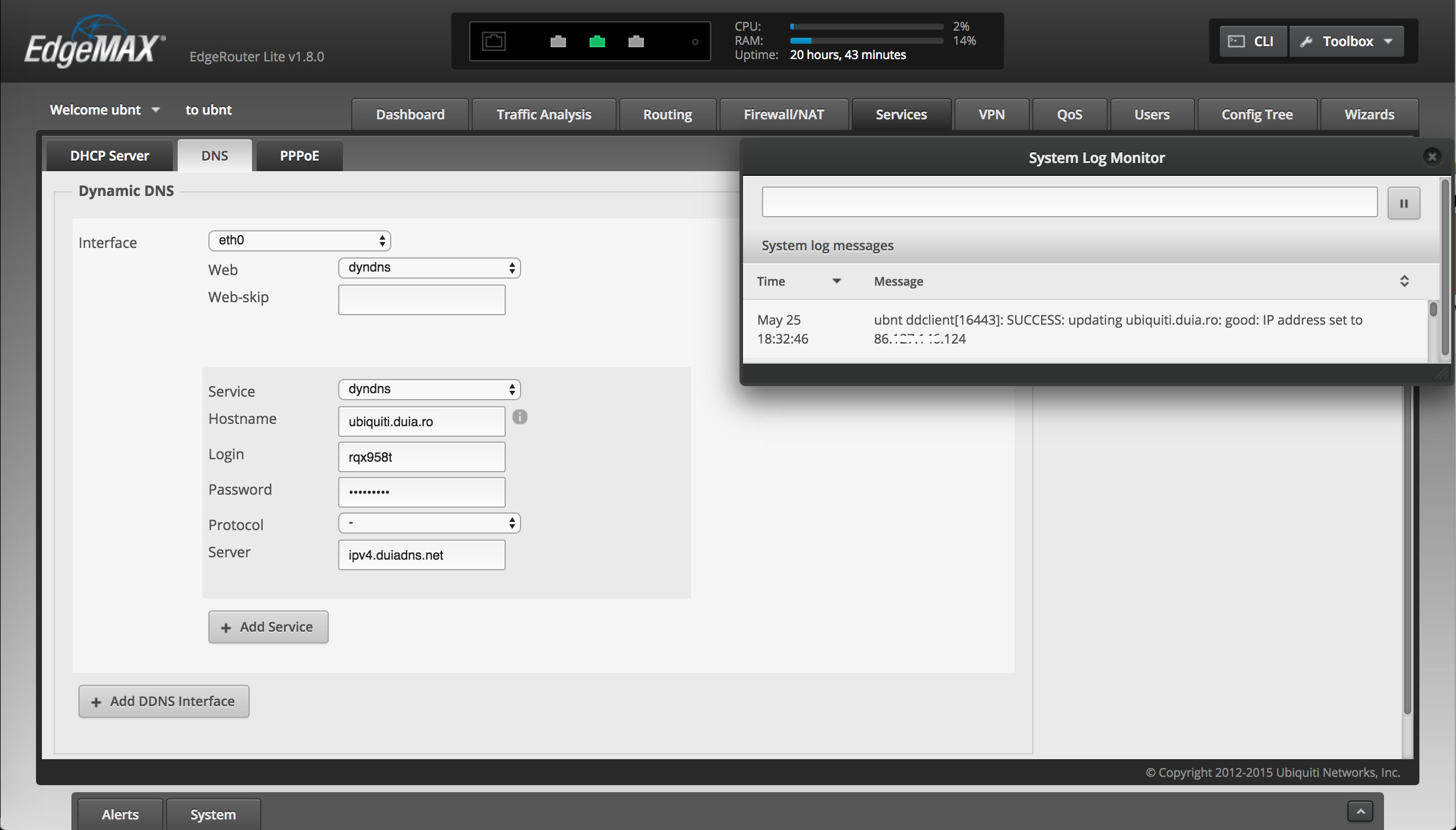This screenshot has width=1456, height=830.
Task: Open the Web dyndns dropdown
Action: [429, 267]
